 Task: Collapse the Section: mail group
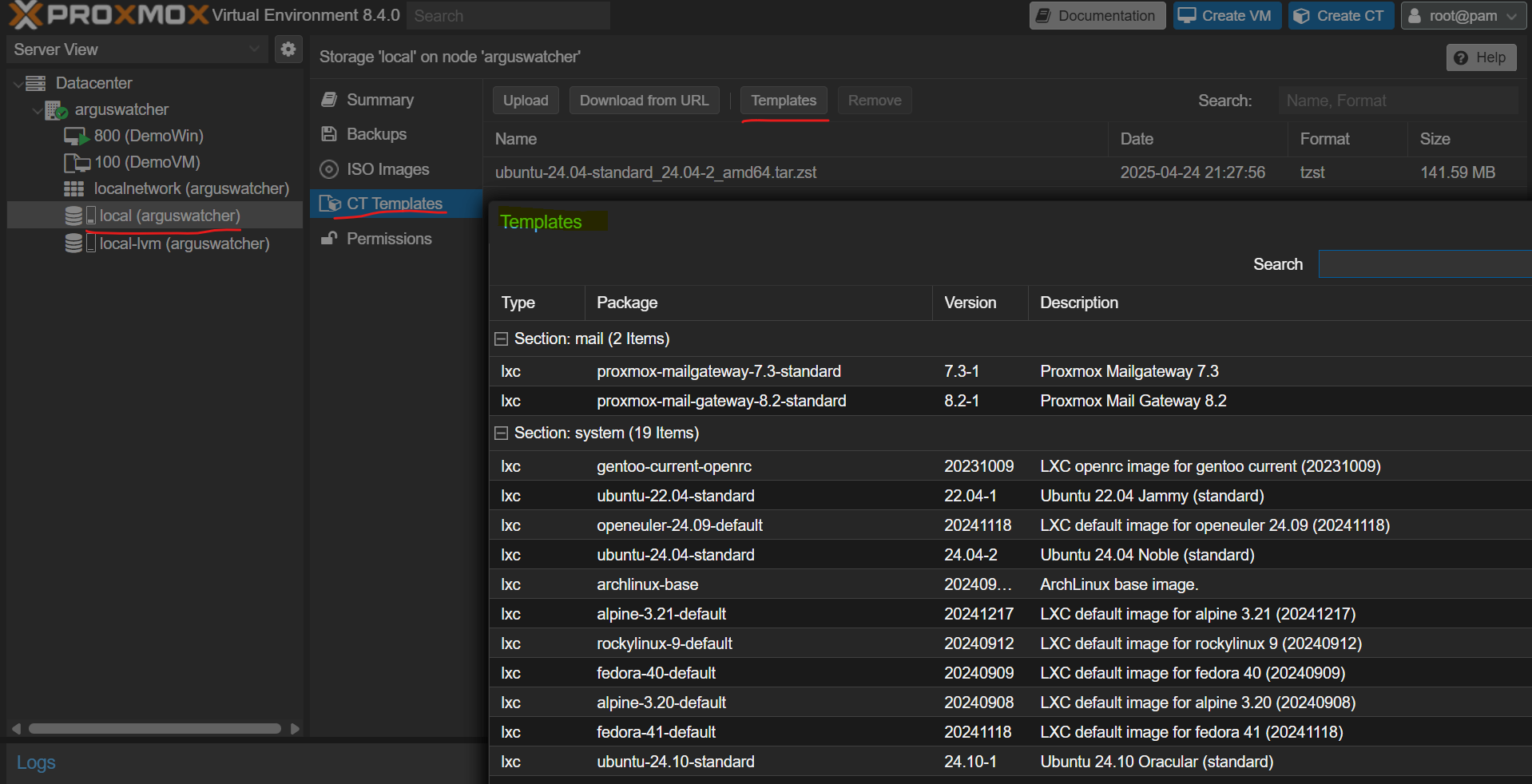point(501,339)
